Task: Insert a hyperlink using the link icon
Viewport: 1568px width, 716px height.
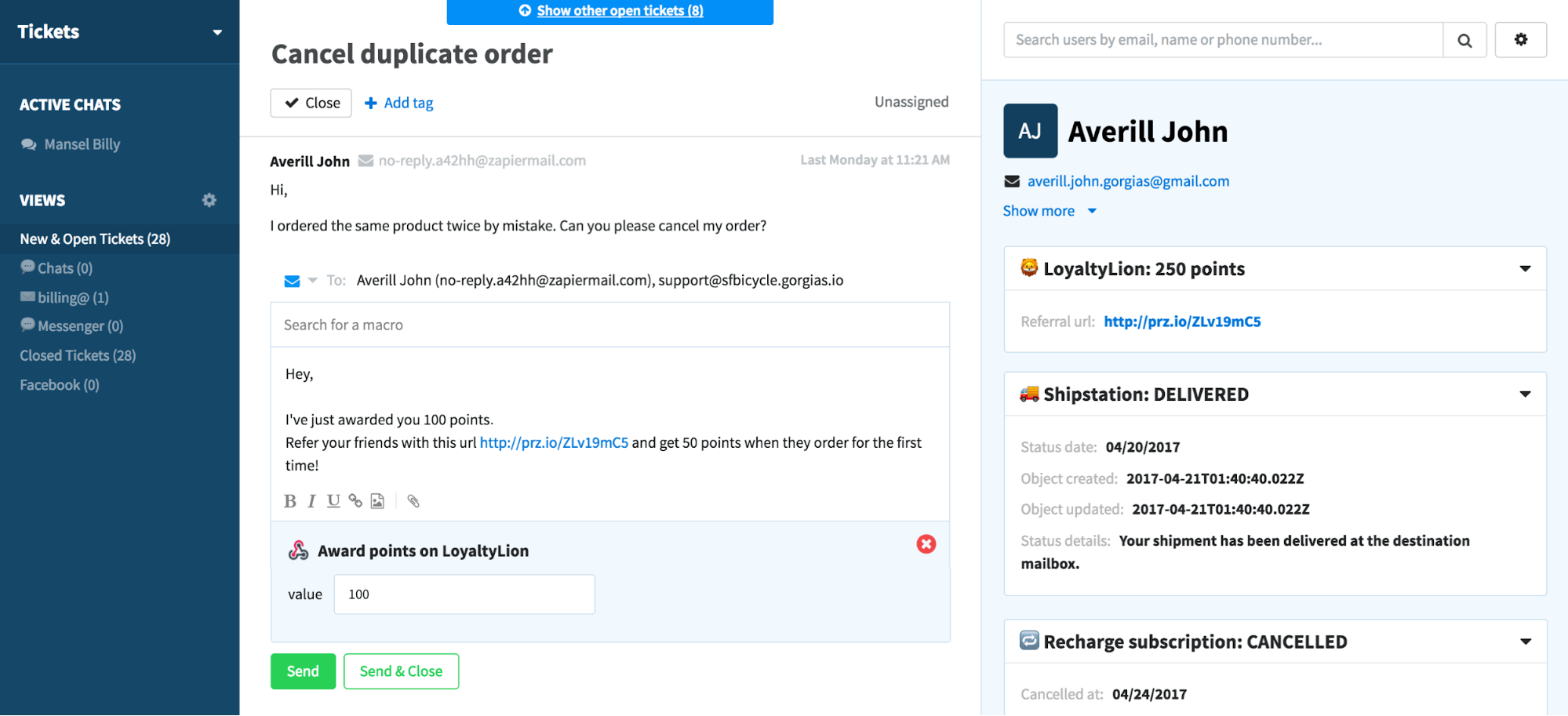Action: pyautogui.click(x=355, y=501)
